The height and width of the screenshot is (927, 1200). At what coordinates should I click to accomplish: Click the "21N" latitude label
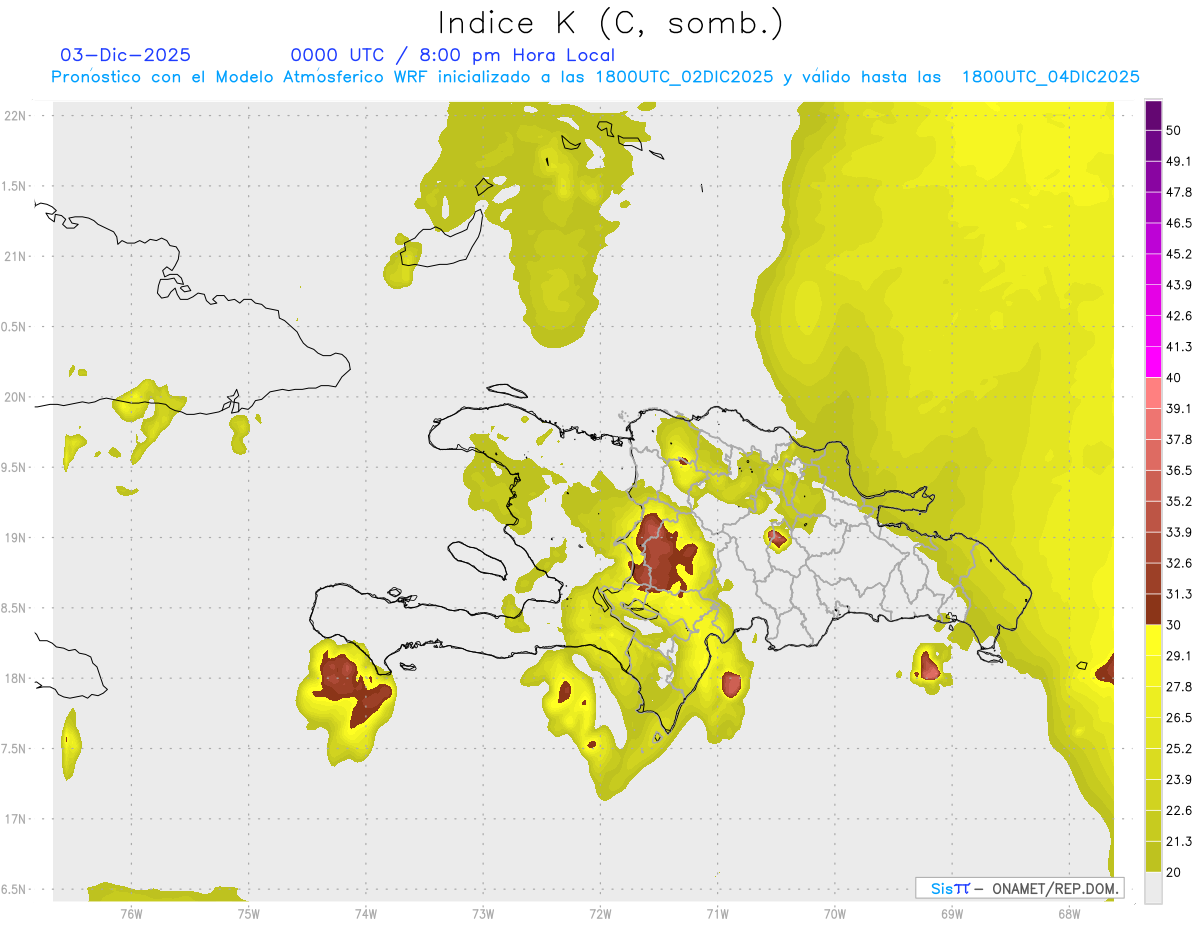click(x=16, y=256)
